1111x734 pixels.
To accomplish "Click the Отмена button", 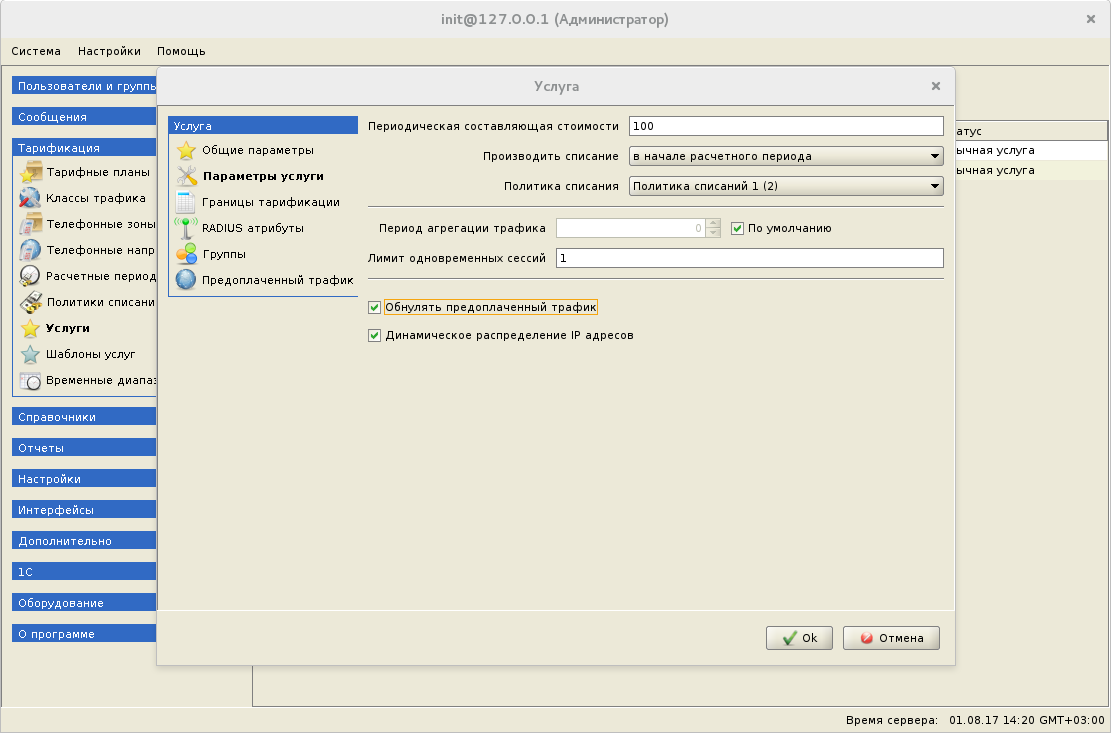I will pos(891,638).
